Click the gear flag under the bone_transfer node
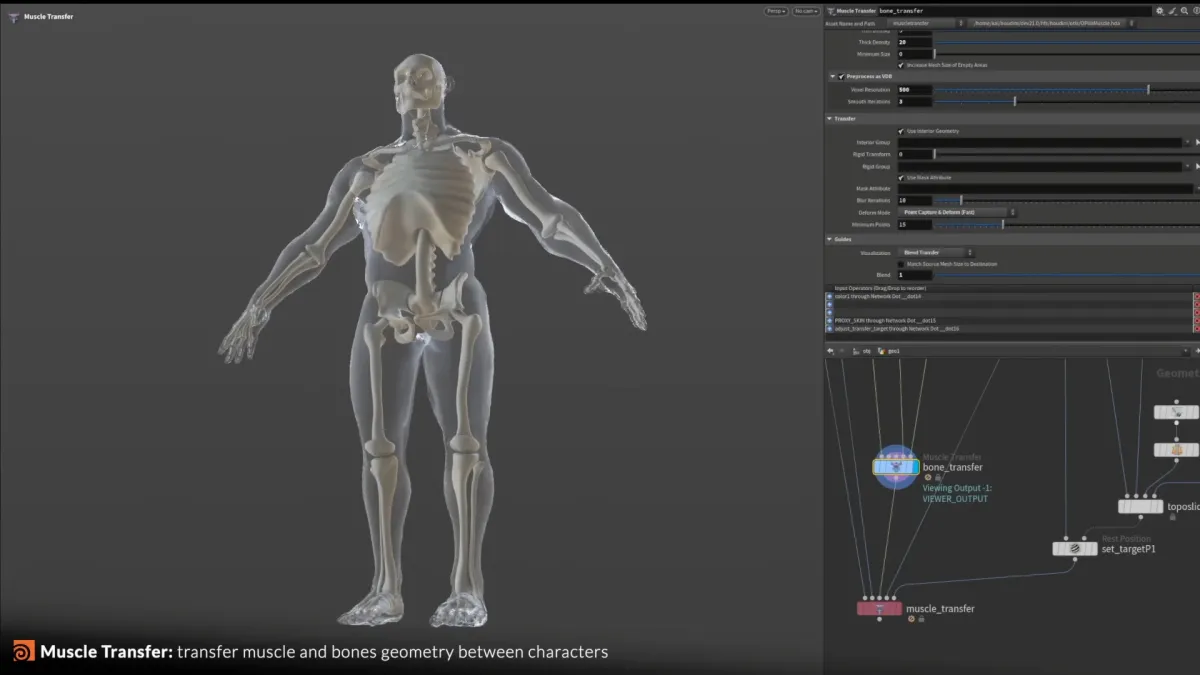 click(928, 478)
